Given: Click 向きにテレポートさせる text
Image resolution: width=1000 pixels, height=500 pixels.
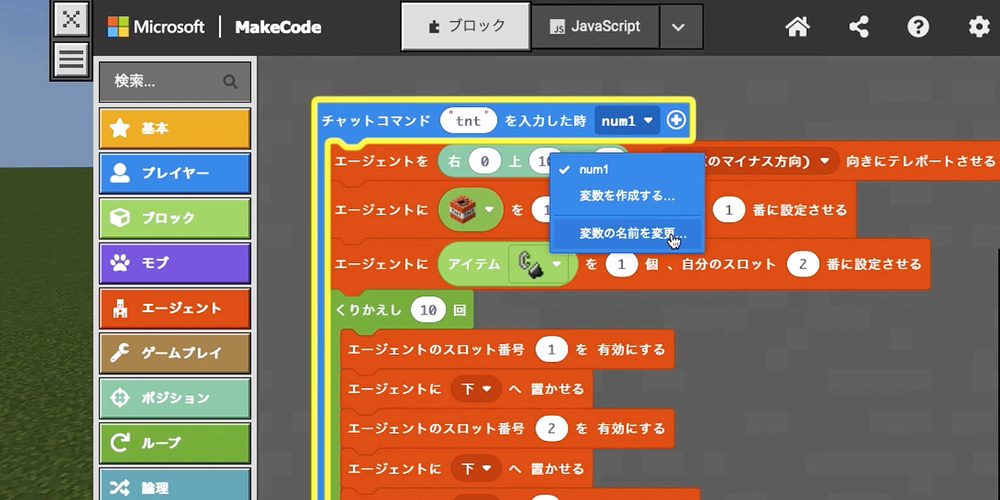Looking at the screenshot, I should 920,161.
